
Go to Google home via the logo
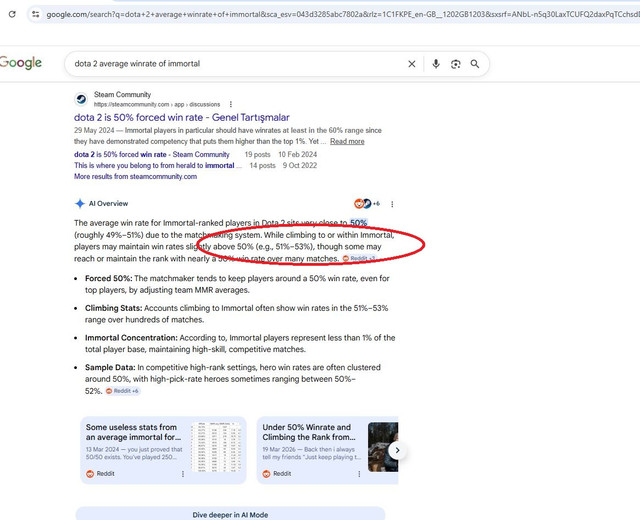pyautogui.click(x=20, y=63)
